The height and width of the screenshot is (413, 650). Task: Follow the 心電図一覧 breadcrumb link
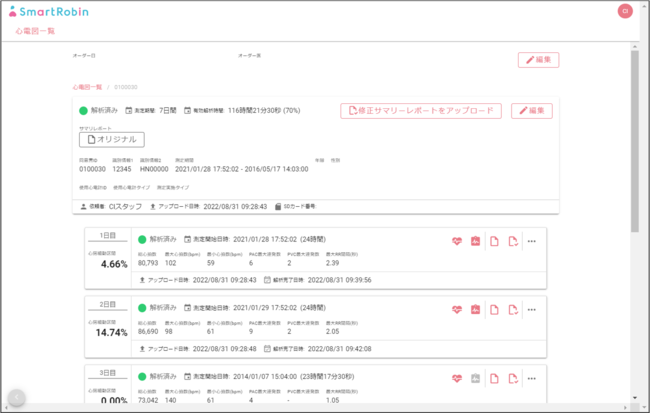click(x=87, y=87)
